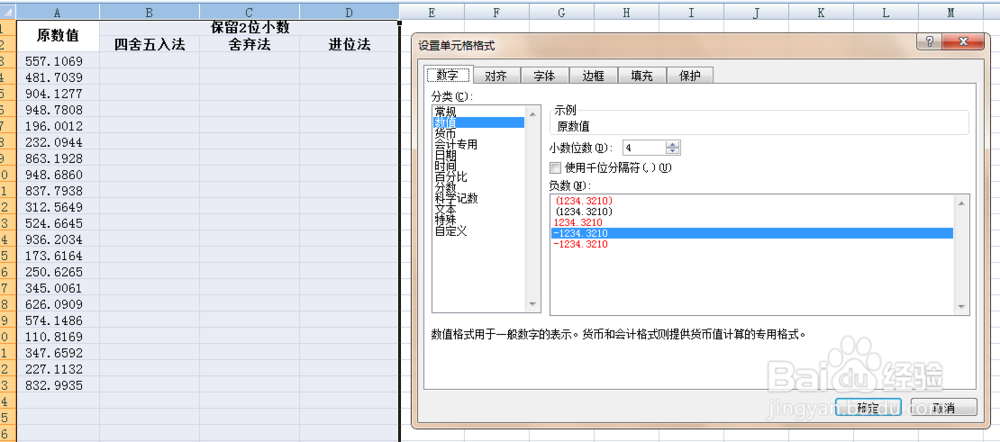Select column K header
The width and height of the screenshot is (1000, 442).
click(821, 12)
